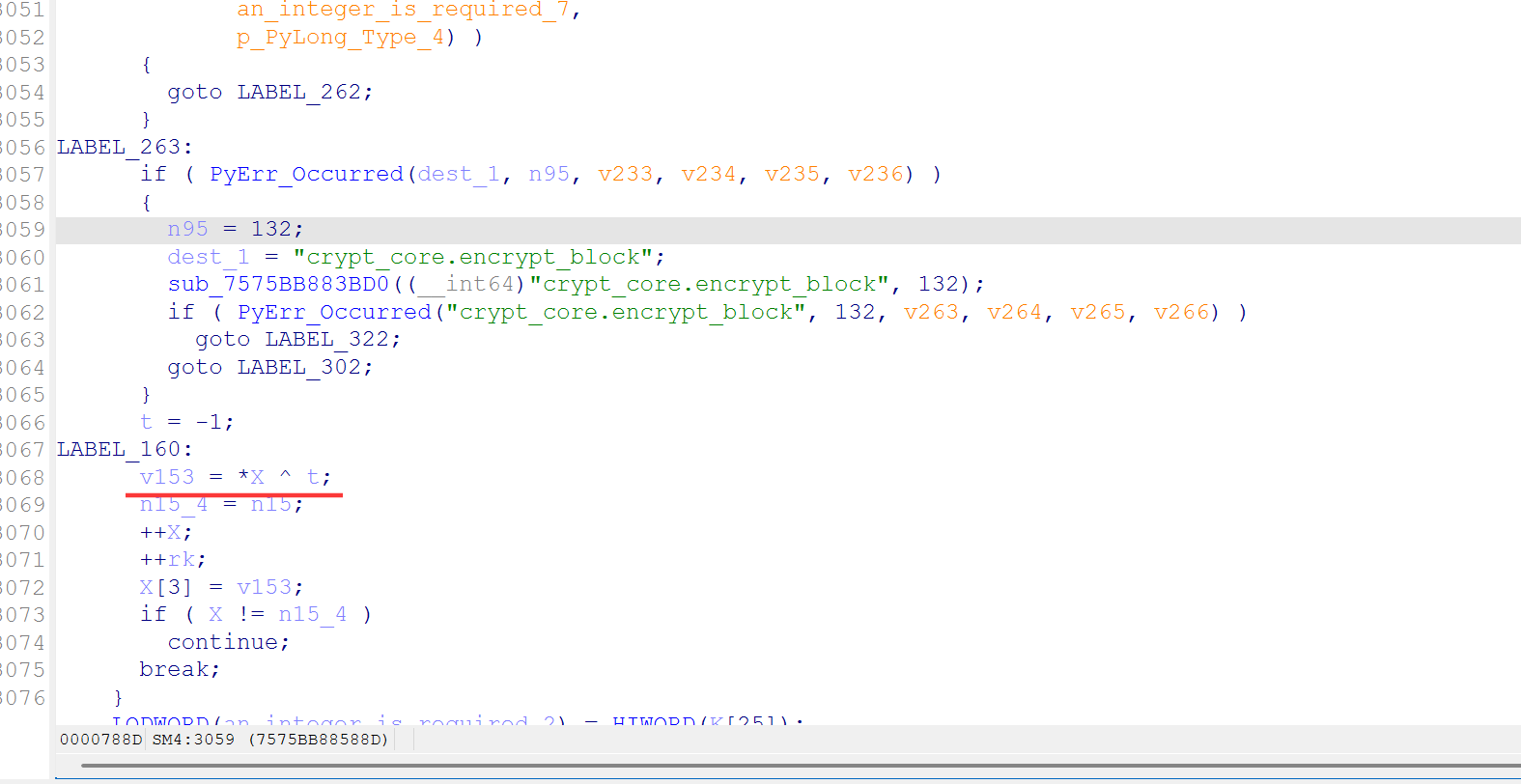Click the p_PyLong_Type_4 identifier
Image resolution: width=1521 pixels, height=784 pixels.
(340, 38)
